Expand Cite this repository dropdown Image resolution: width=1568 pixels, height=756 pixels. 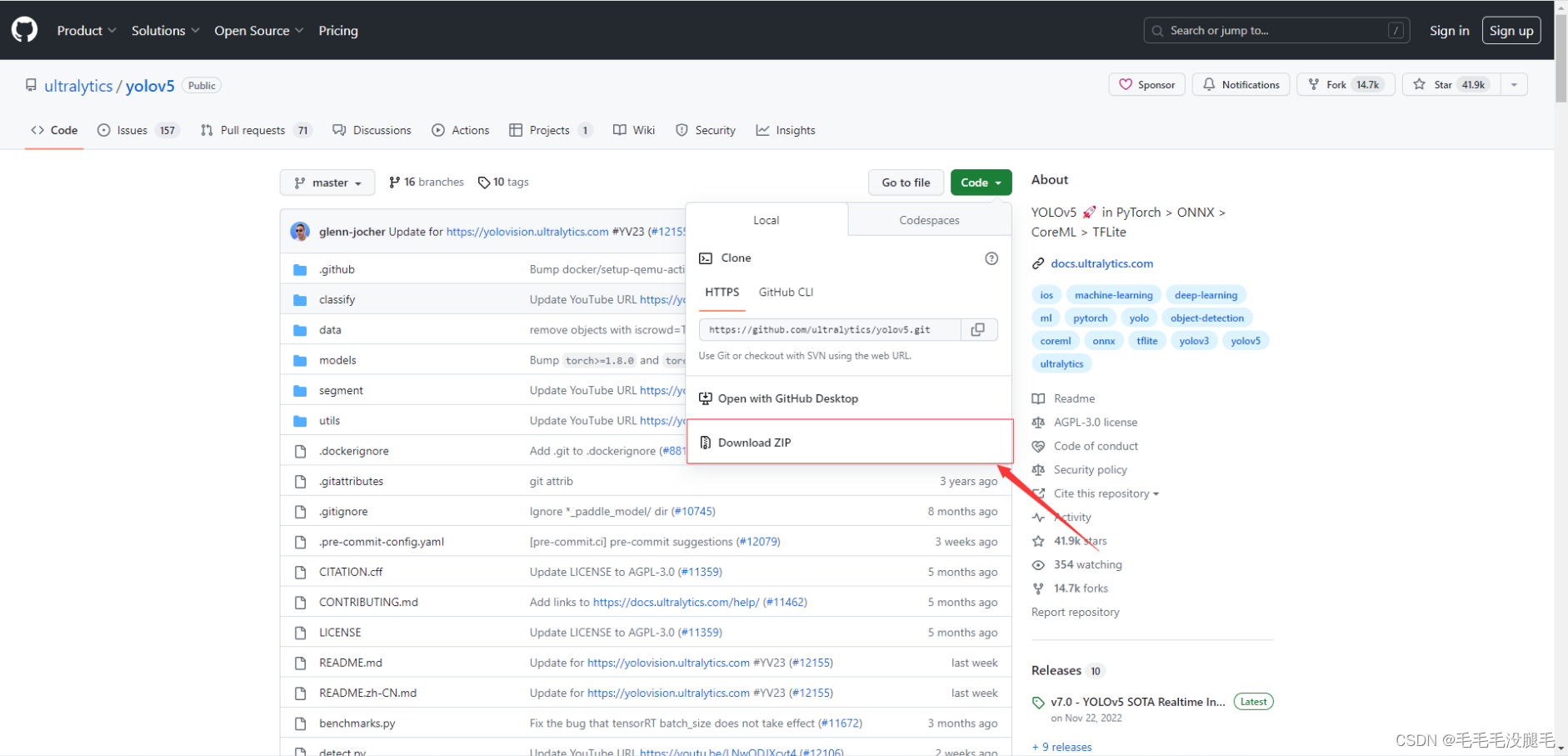tap(1106, 494)
